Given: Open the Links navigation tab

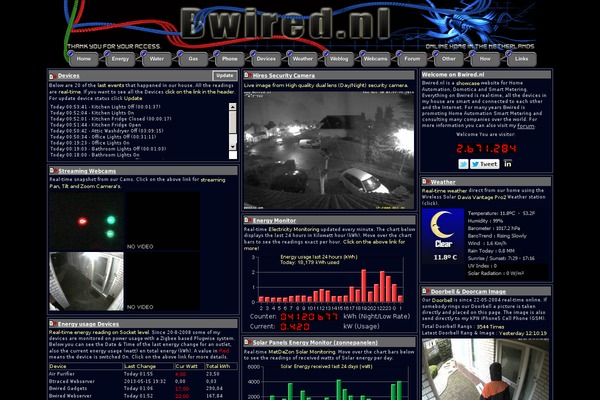Looking at the screenshot, I should click(x=522, y=59).
